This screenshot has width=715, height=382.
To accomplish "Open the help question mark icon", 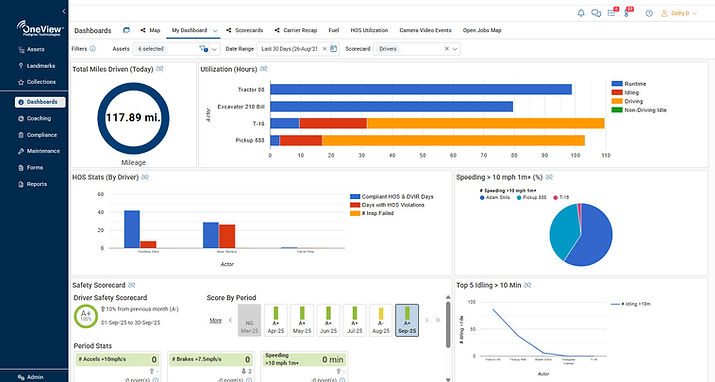I will (649, 13).
